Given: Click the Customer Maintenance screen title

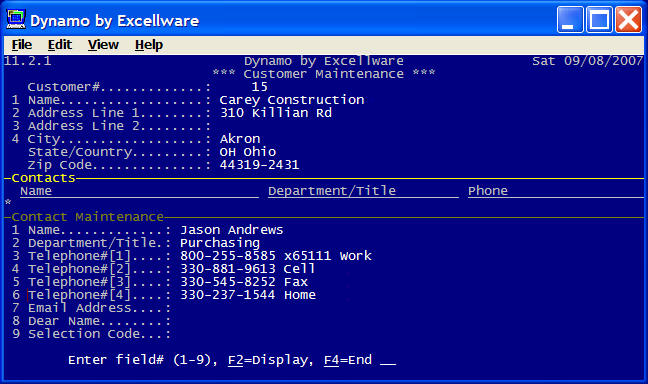Looking at the screenshot, I should pyautogui.click(x=324, y=74).
